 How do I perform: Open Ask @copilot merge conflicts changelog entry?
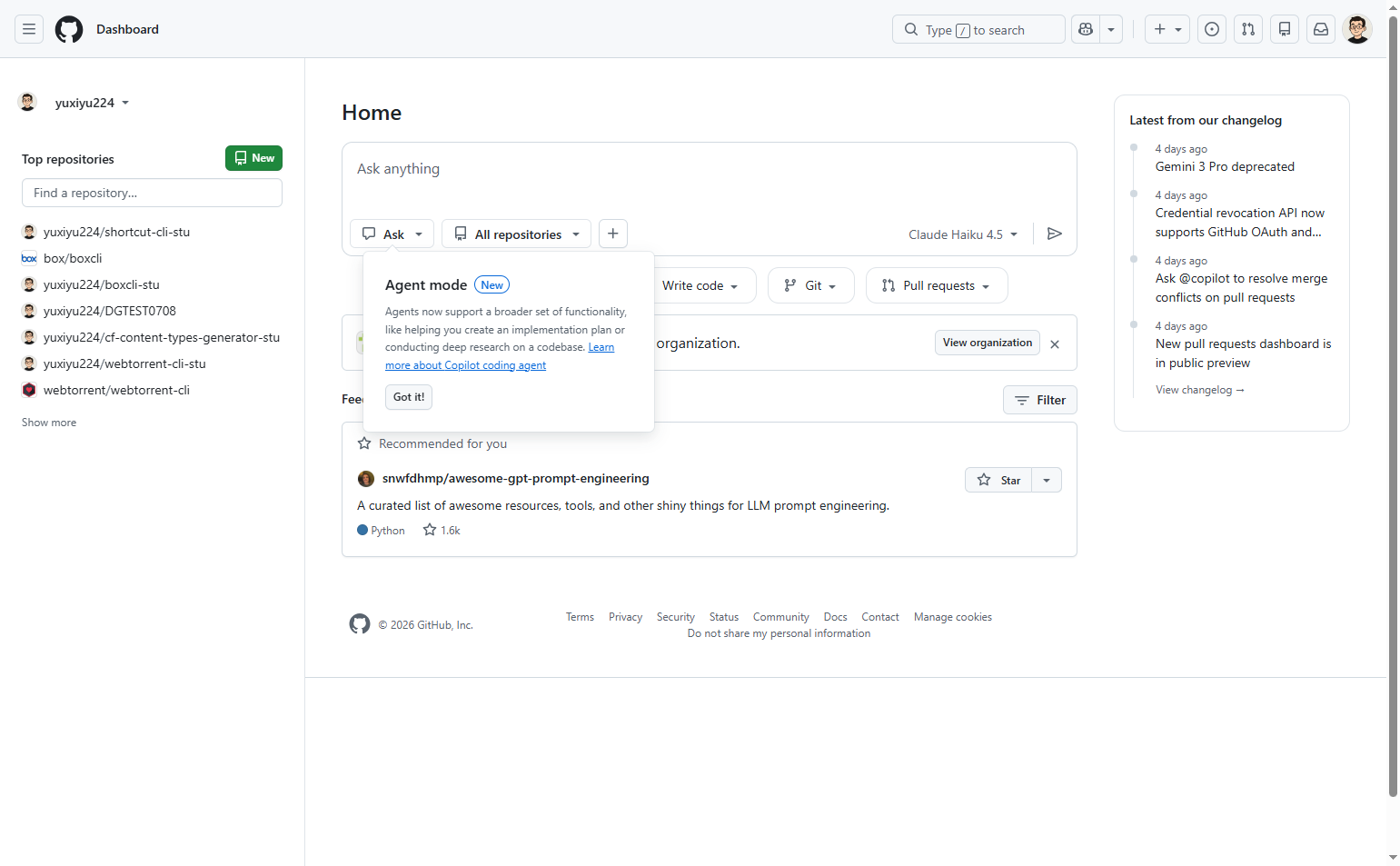click(1241, 288)
